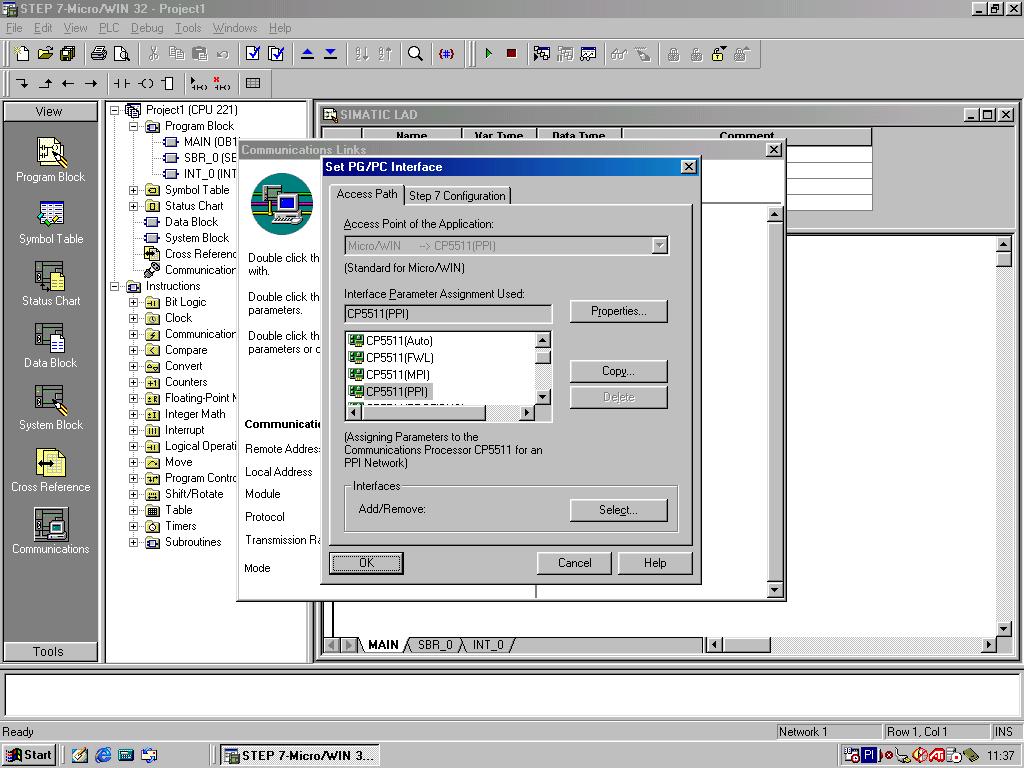
Task: Expand the Status Chart tree node
Action: tap(134, 206)
